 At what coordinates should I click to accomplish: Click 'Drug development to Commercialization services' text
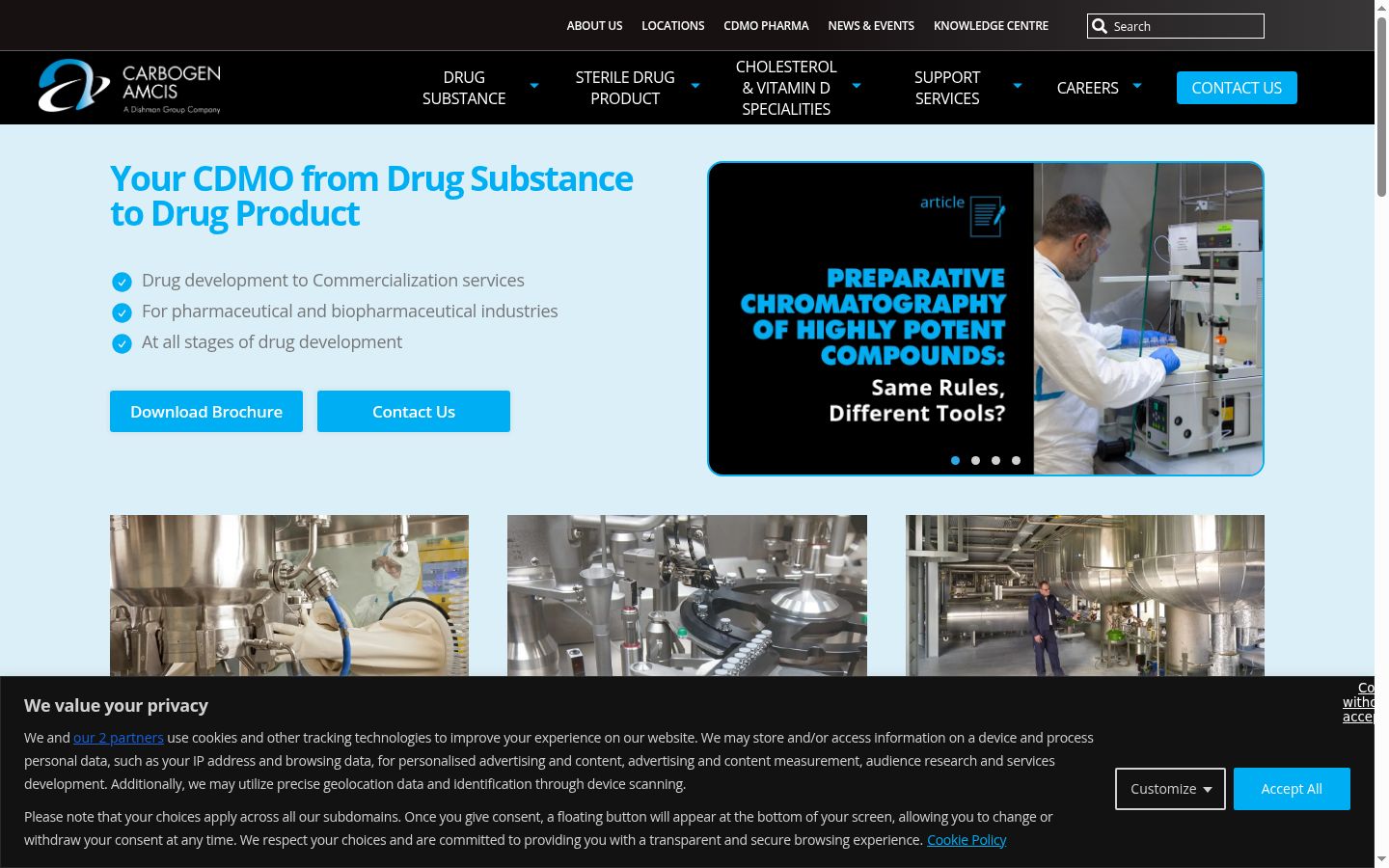[333, 281]
